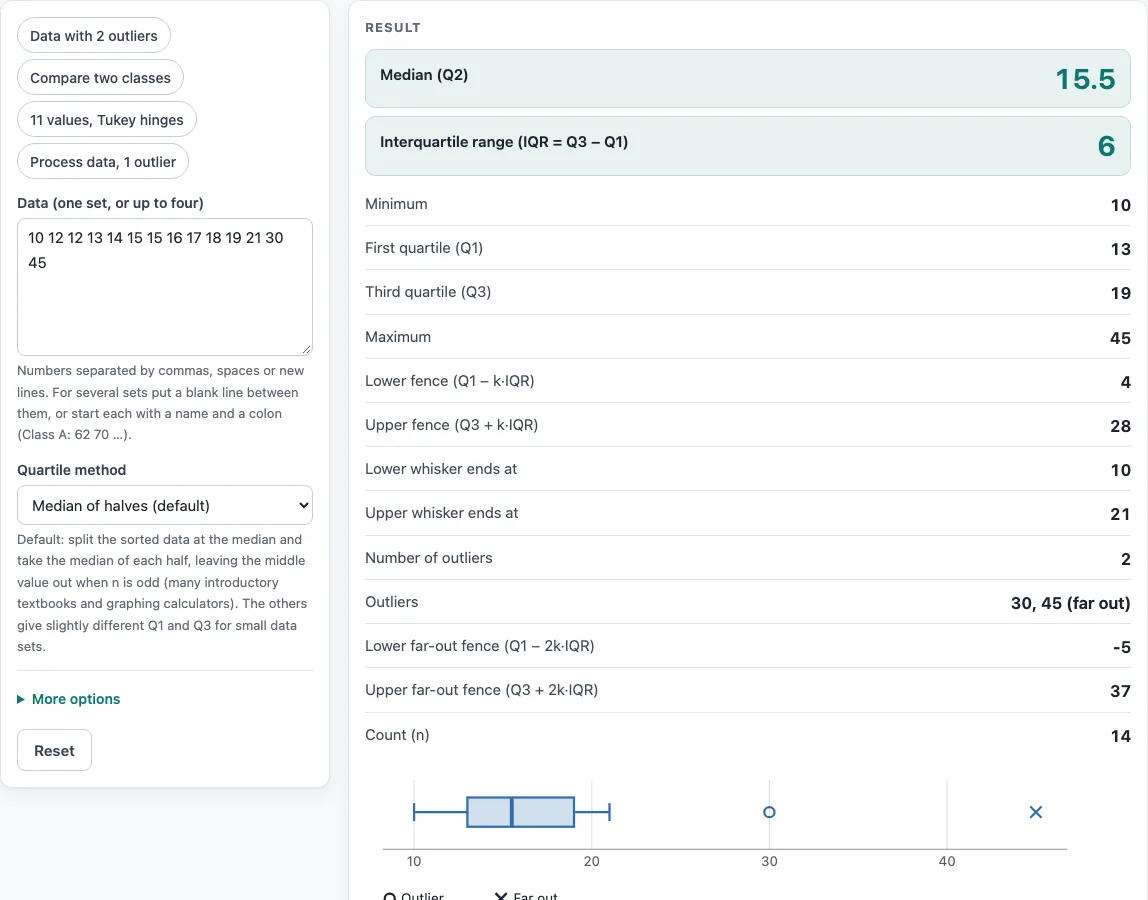The height and width of the screenshot is (900, 1148).
Task: Click the Median value 15.5
Action: pos(1085,79)
